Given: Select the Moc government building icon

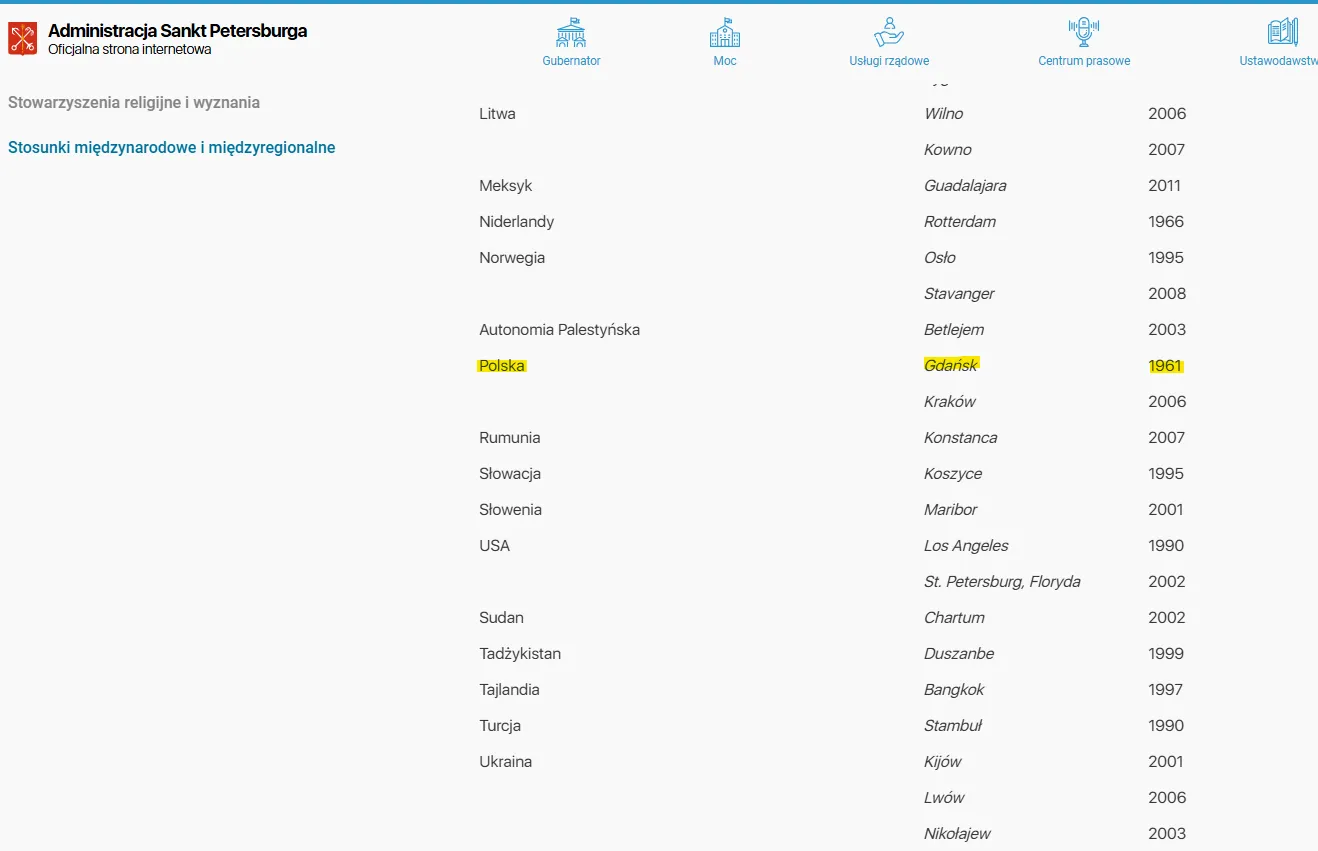Looking at the screenshot, I should pyautogui.click(x=725, y=32).
